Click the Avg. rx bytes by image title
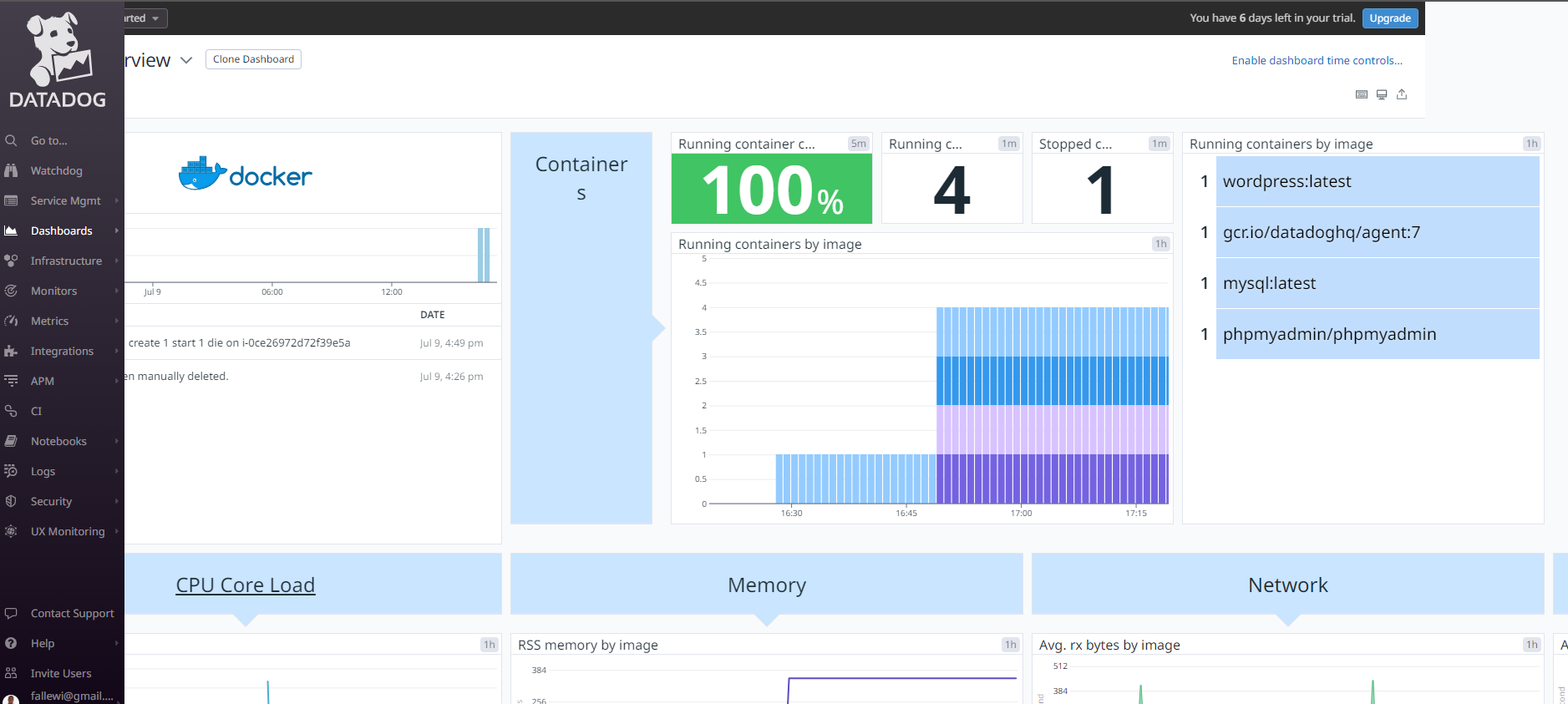Screen dimensions: 1568x704 1109,645
